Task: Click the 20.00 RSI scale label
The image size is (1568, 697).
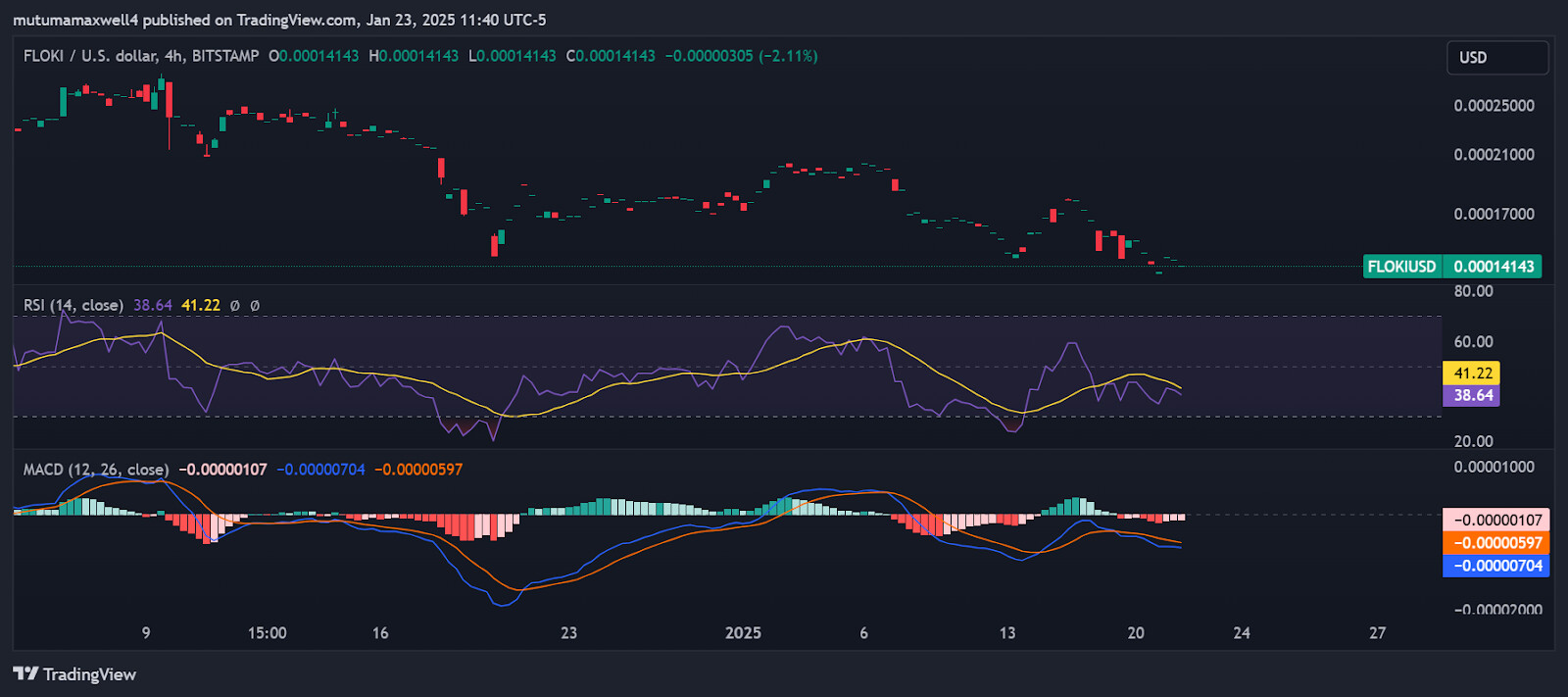Action: [1473, 441]
